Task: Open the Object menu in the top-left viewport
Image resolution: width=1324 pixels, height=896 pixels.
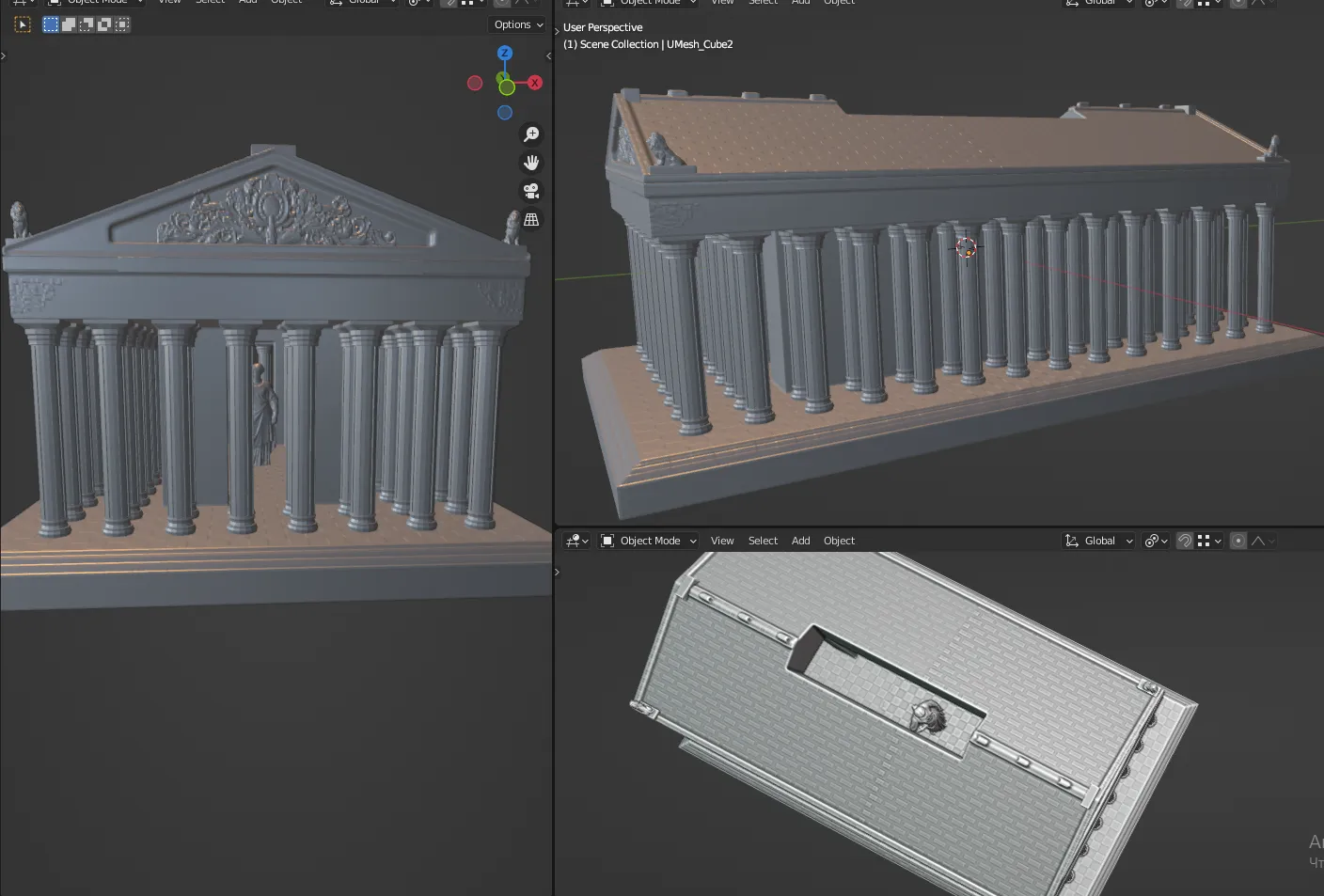Action: pyautogui.click(x=287, y=3)
